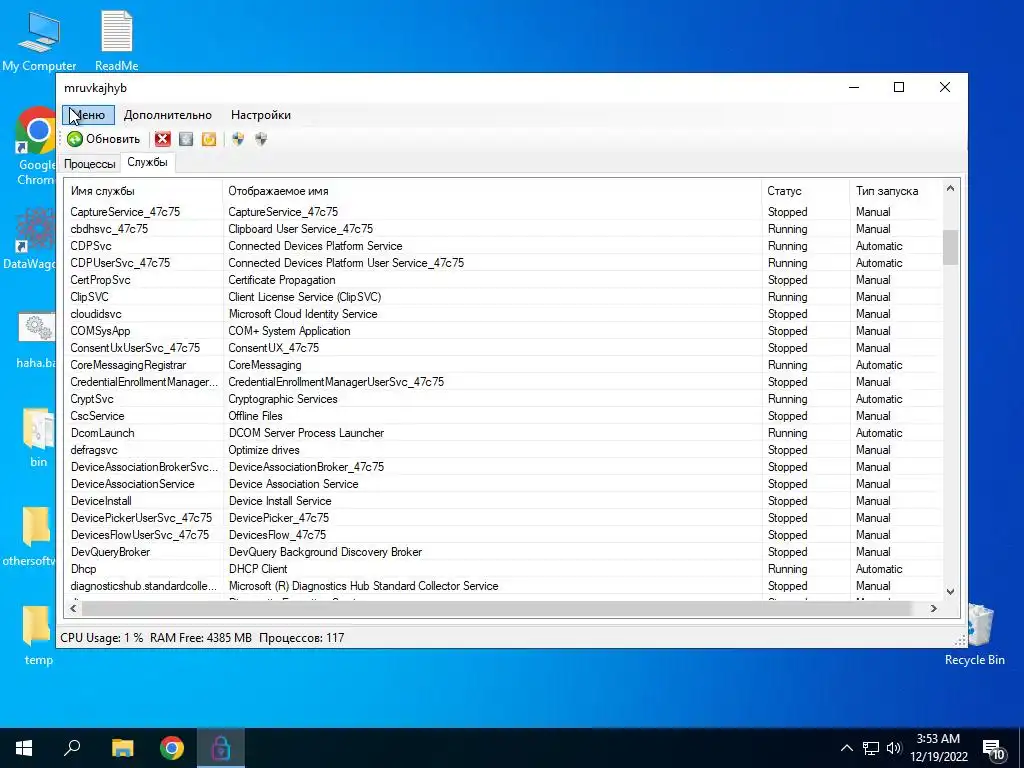Click the Процессов: 117 status bar entry

[x=302, y=637]
